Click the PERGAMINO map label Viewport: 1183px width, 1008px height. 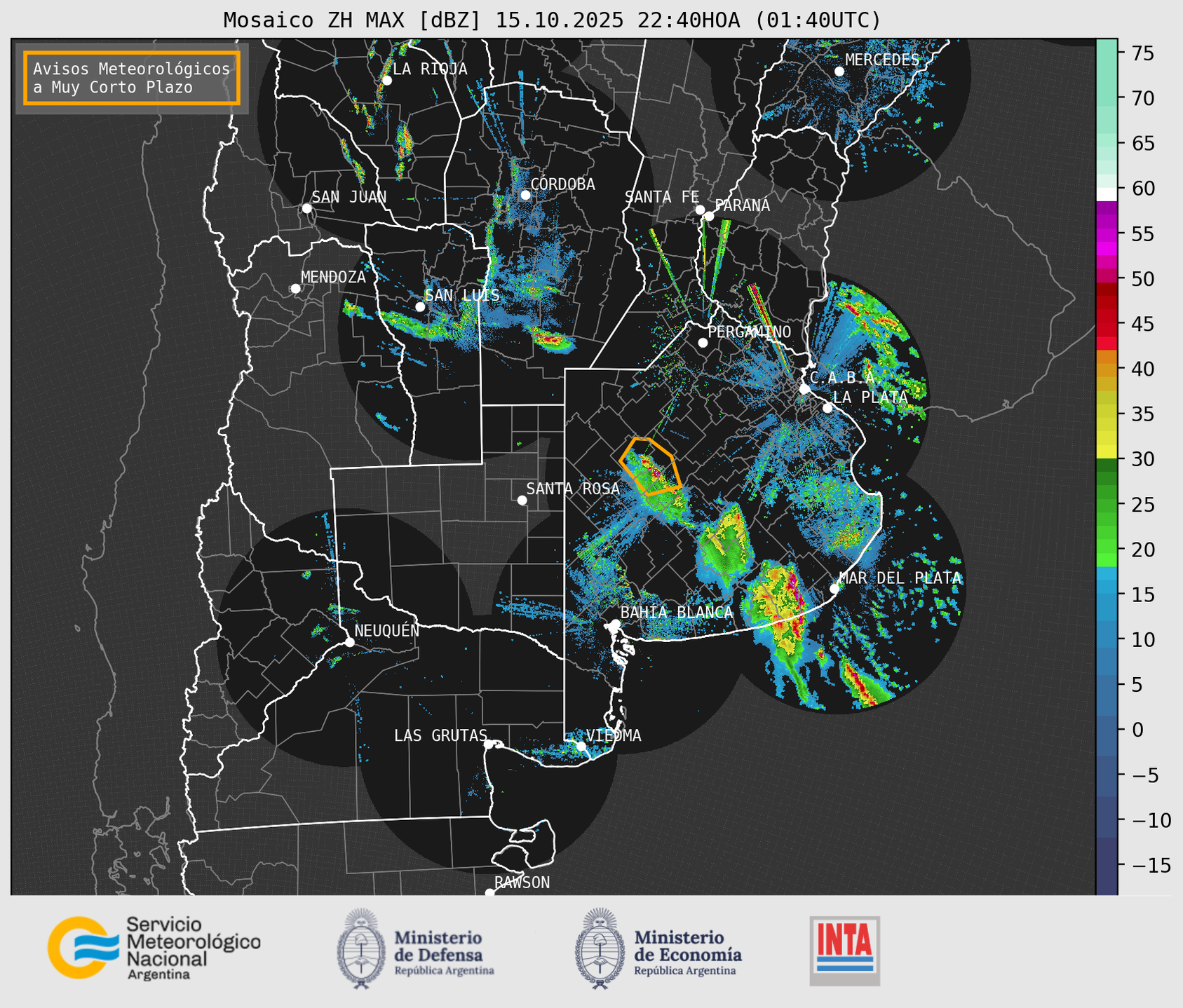(x=750, y=332)
